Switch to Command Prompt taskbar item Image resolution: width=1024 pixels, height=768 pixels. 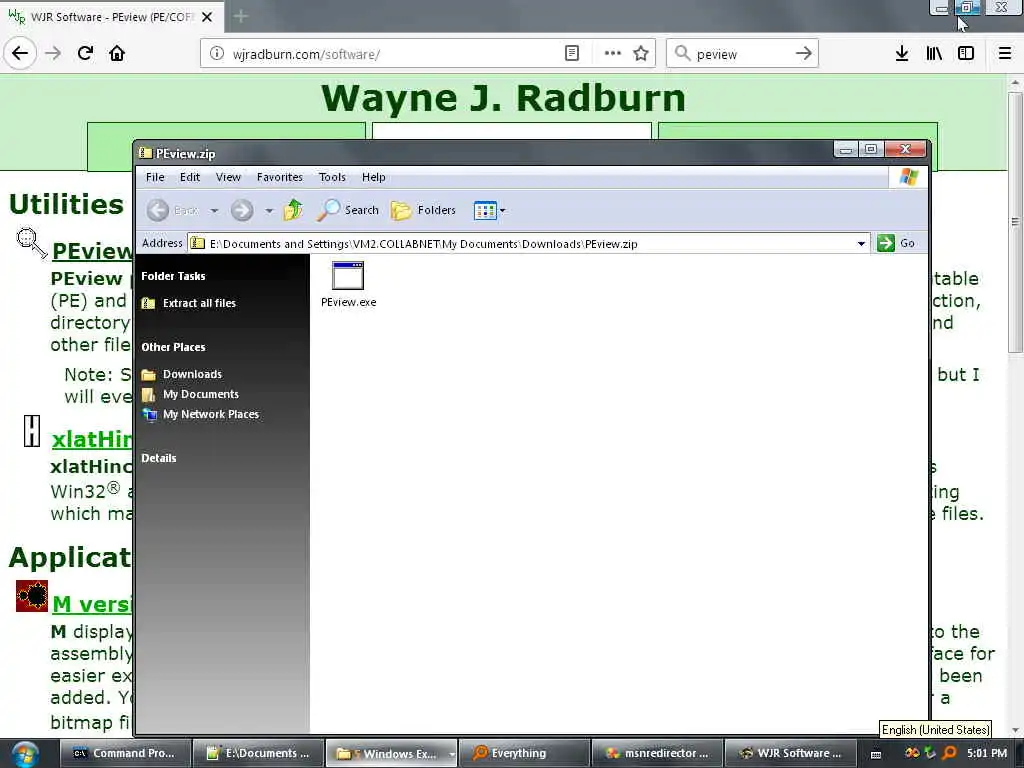coord(125,753)
